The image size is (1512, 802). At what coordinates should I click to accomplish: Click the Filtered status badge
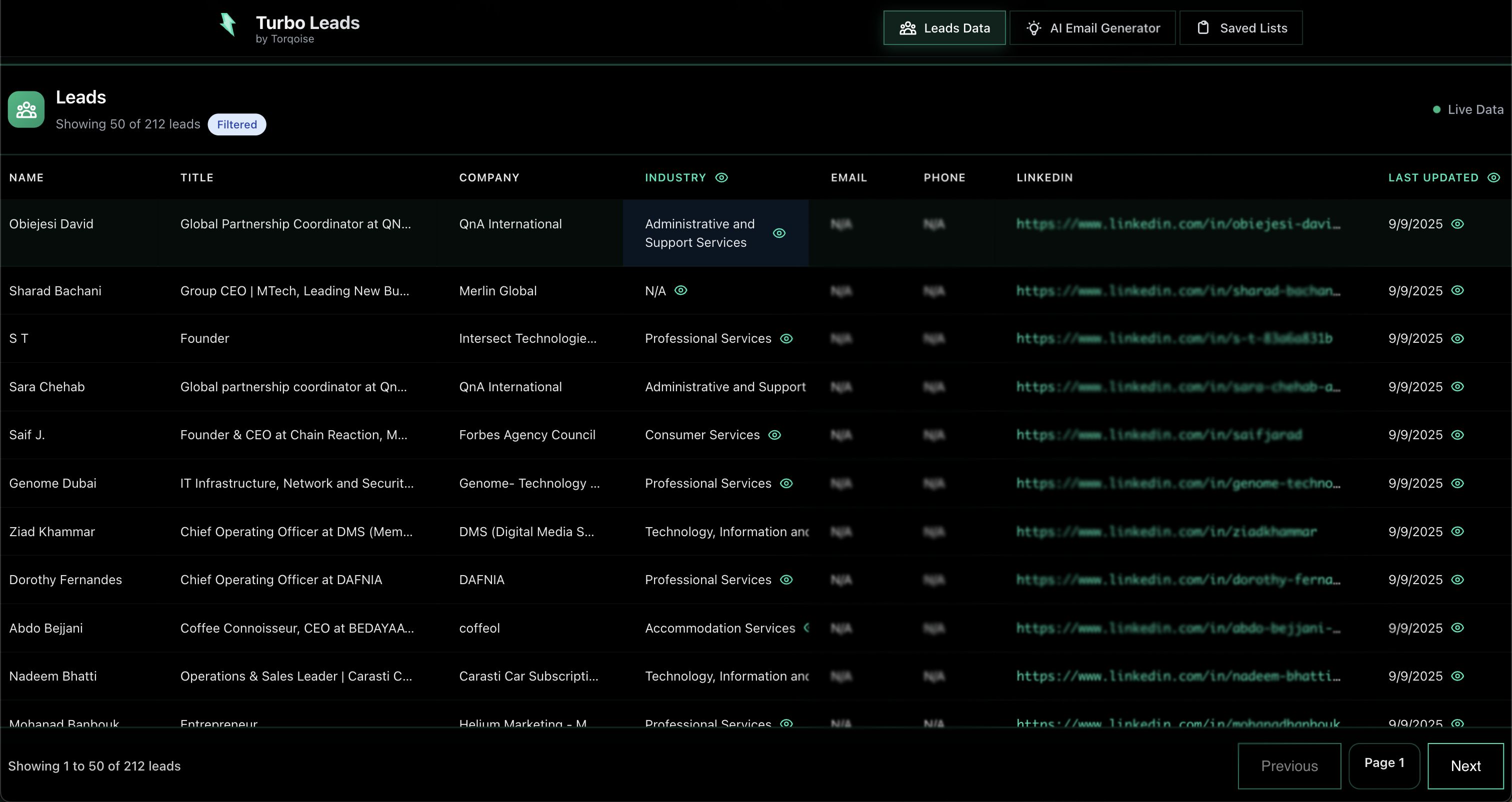pyautogui.click(x=237, y=124)
